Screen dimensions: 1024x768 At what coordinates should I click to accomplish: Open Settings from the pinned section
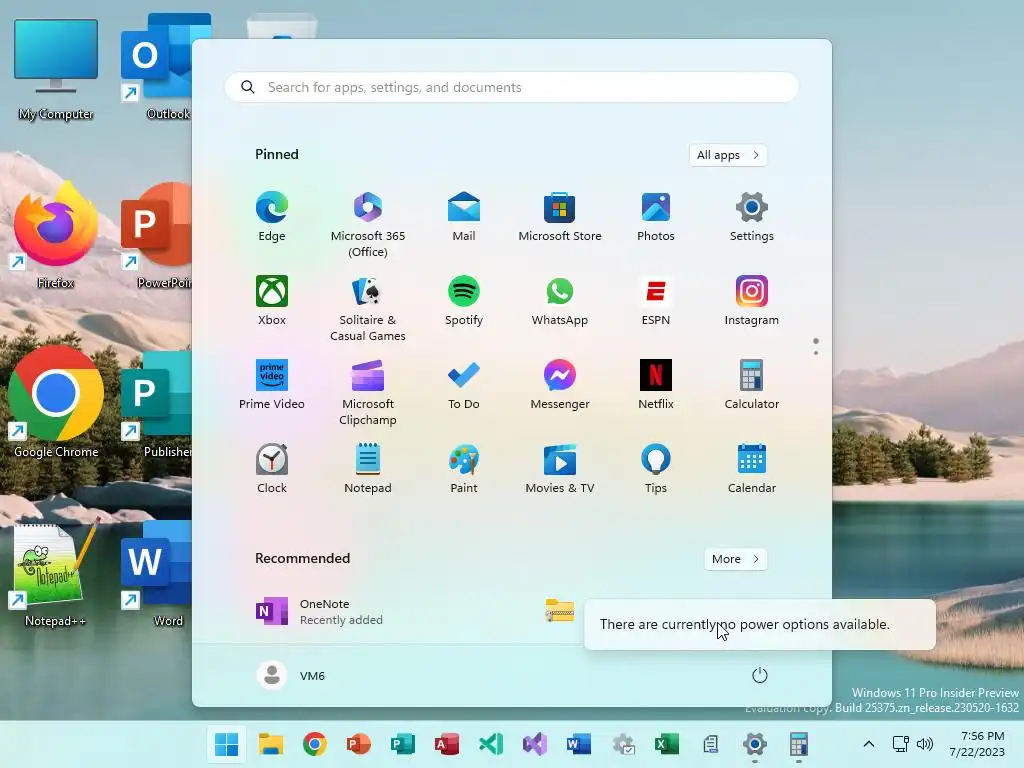pyautogui.click(x=752, y=217)
